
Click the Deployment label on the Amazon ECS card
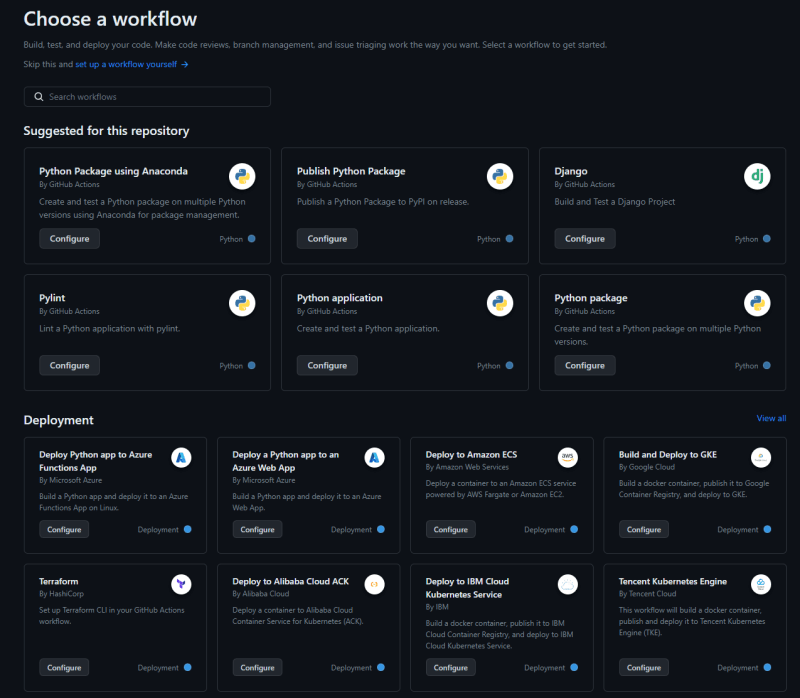pos(544,530)
